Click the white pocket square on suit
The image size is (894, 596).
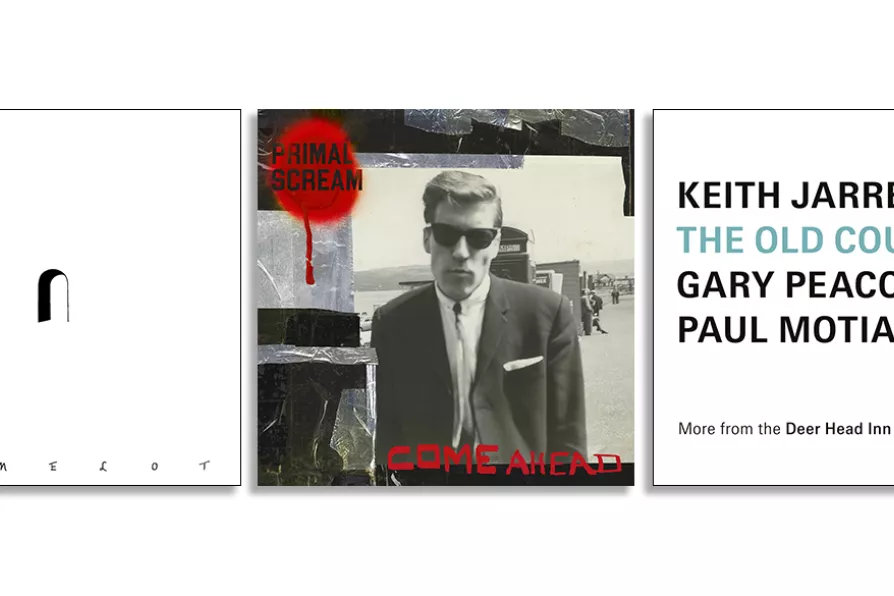(523, 363)
